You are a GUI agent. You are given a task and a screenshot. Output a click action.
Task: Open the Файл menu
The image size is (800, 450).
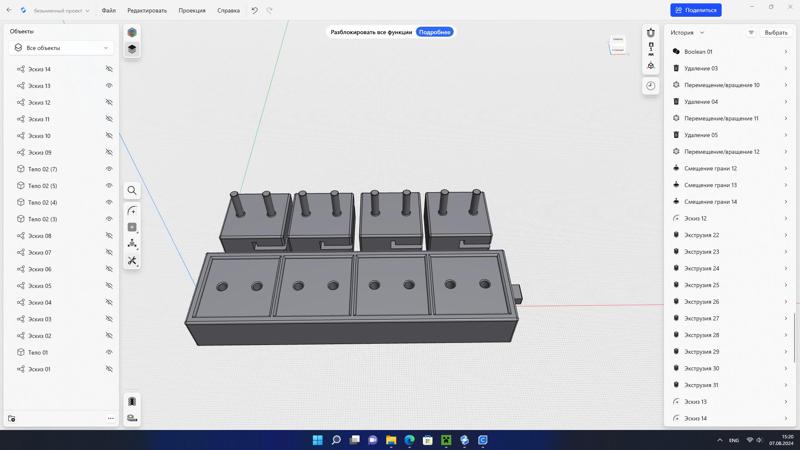pyautogui.click(x=109, y=10)
